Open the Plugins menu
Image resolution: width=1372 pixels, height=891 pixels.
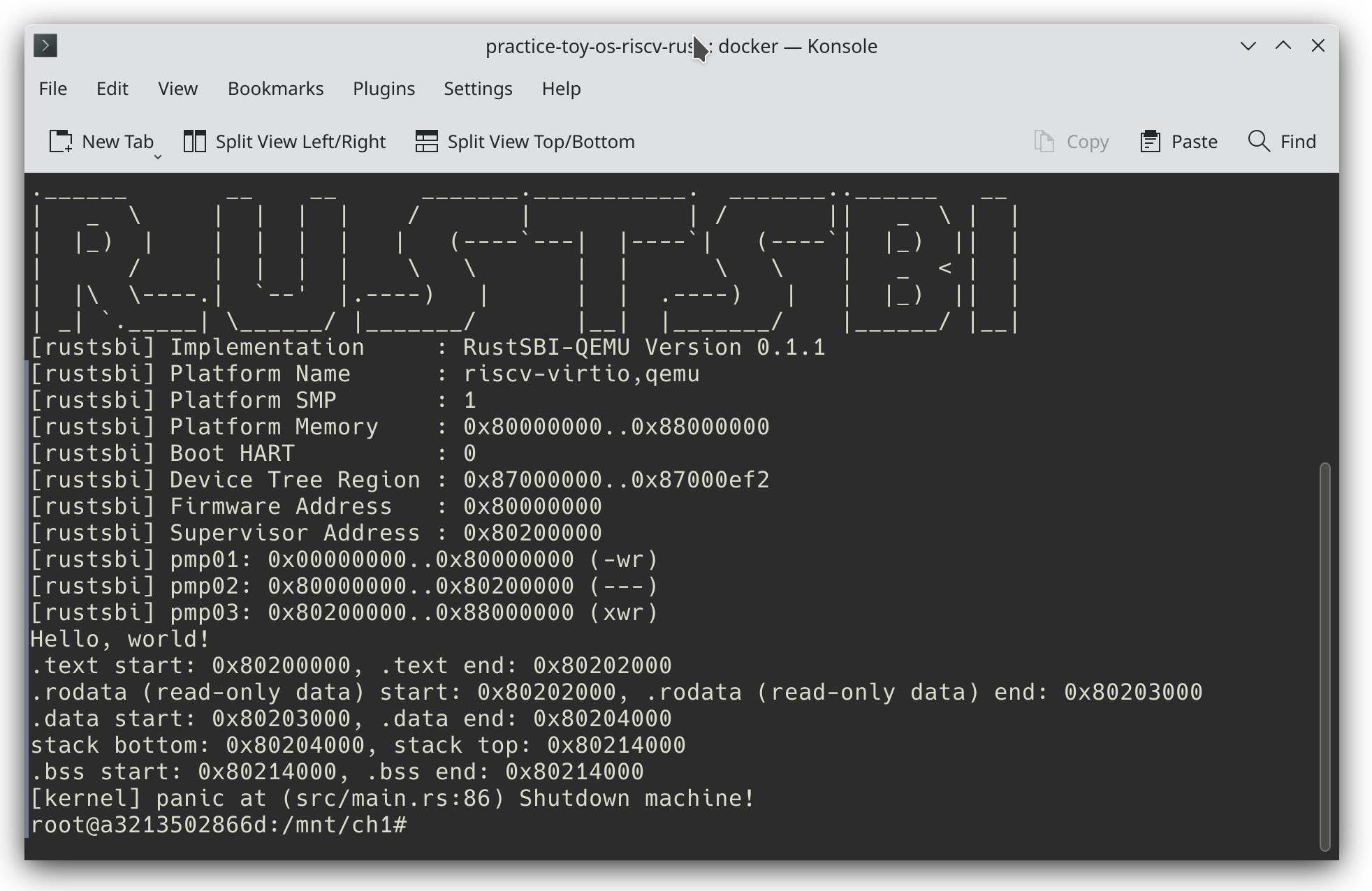(x=384, y=89)
